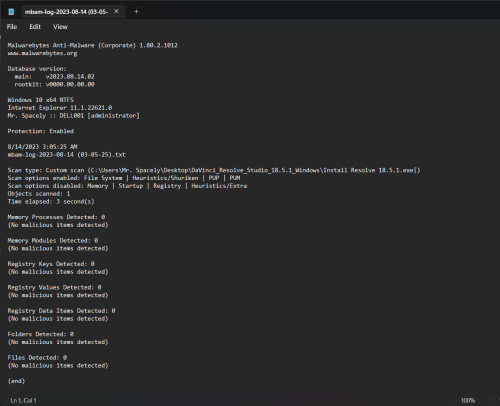Viewport: 500px width, 406px height.
Task: Open a new tab with the plus icon
Action: coord(136,12)
